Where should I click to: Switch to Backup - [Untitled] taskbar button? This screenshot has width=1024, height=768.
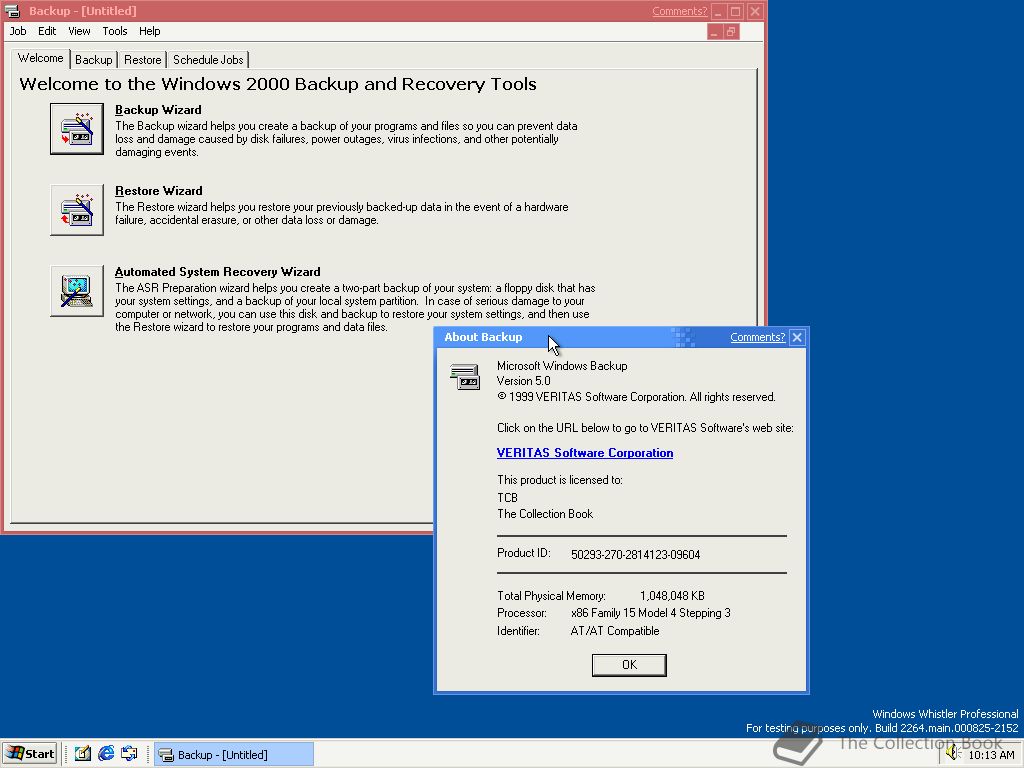coord(234,754)
